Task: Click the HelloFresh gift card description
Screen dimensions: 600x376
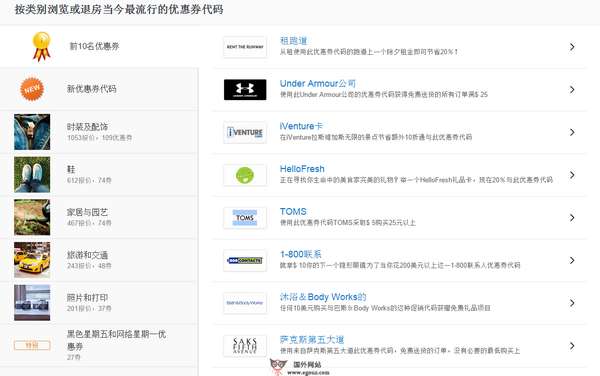Action: 416,180
